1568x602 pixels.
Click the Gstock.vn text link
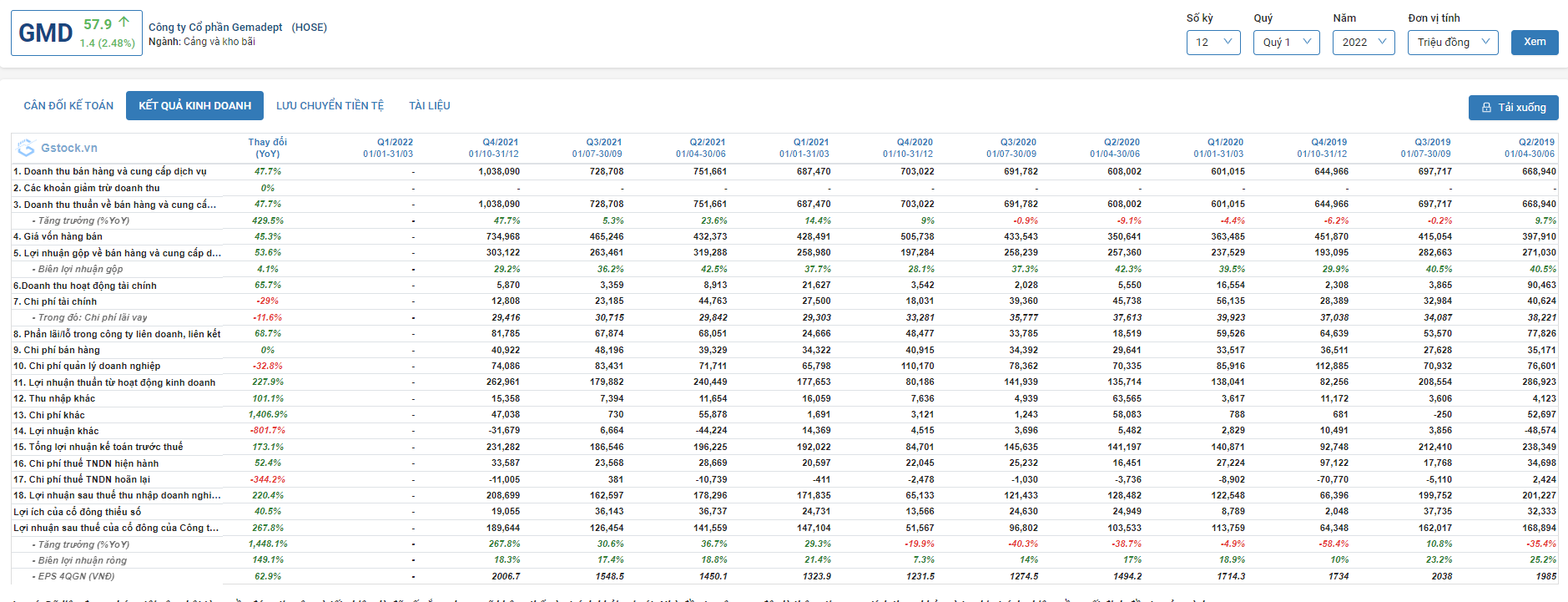pos(69,148)
